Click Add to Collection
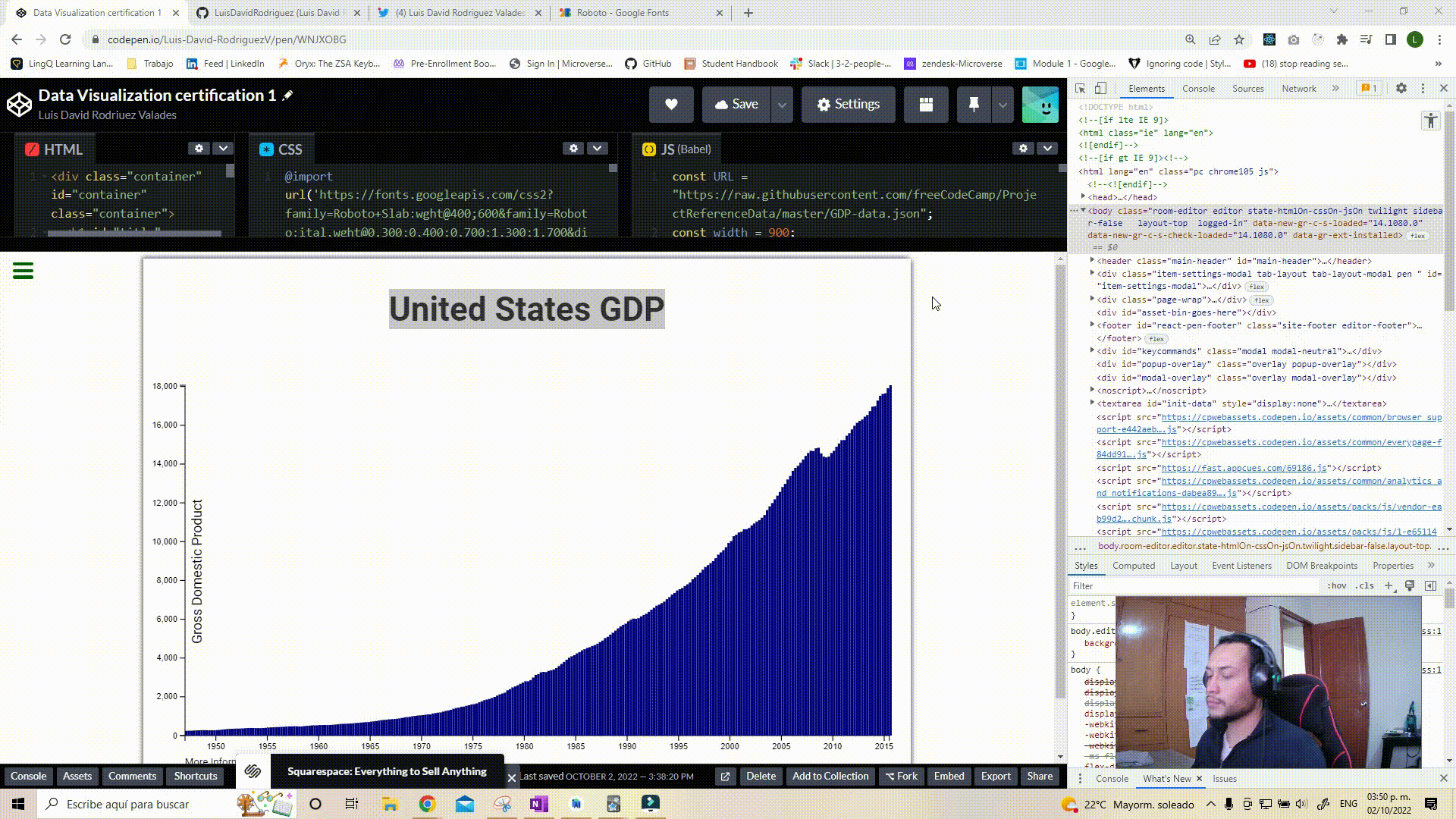 point(830,776)
